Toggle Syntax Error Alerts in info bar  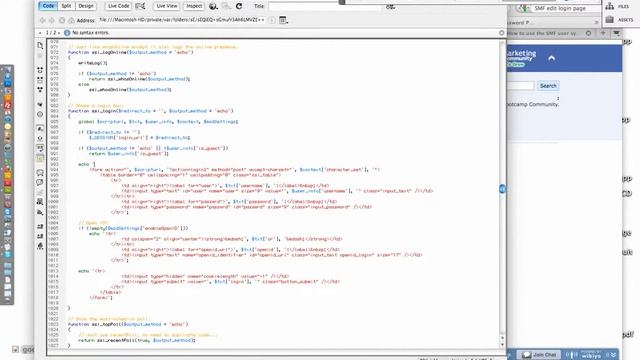pos(40,158)
